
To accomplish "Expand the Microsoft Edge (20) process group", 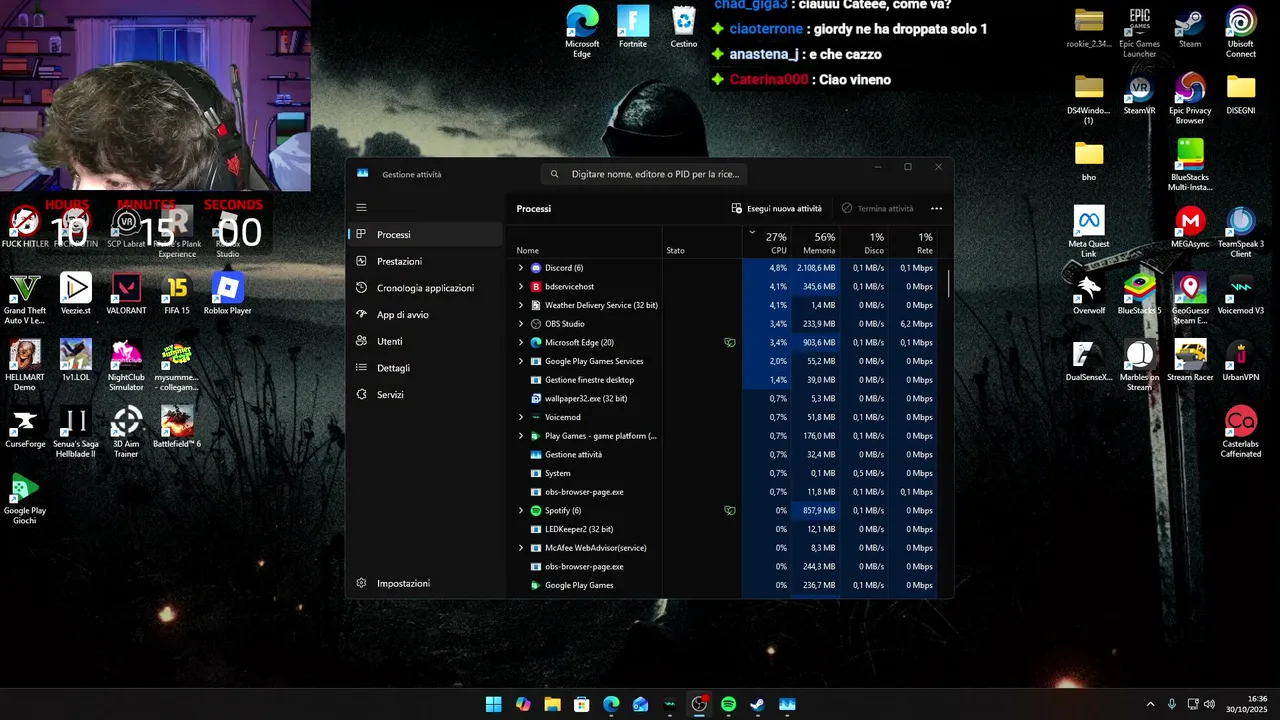I will click(521, 343).
